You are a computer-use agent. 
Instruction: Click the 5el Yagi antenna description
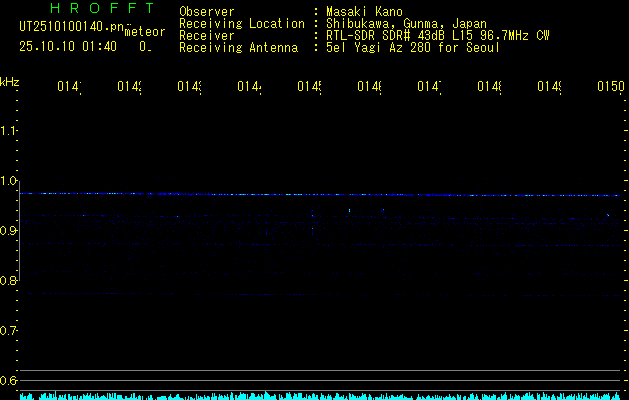click(x=413, y=47)
